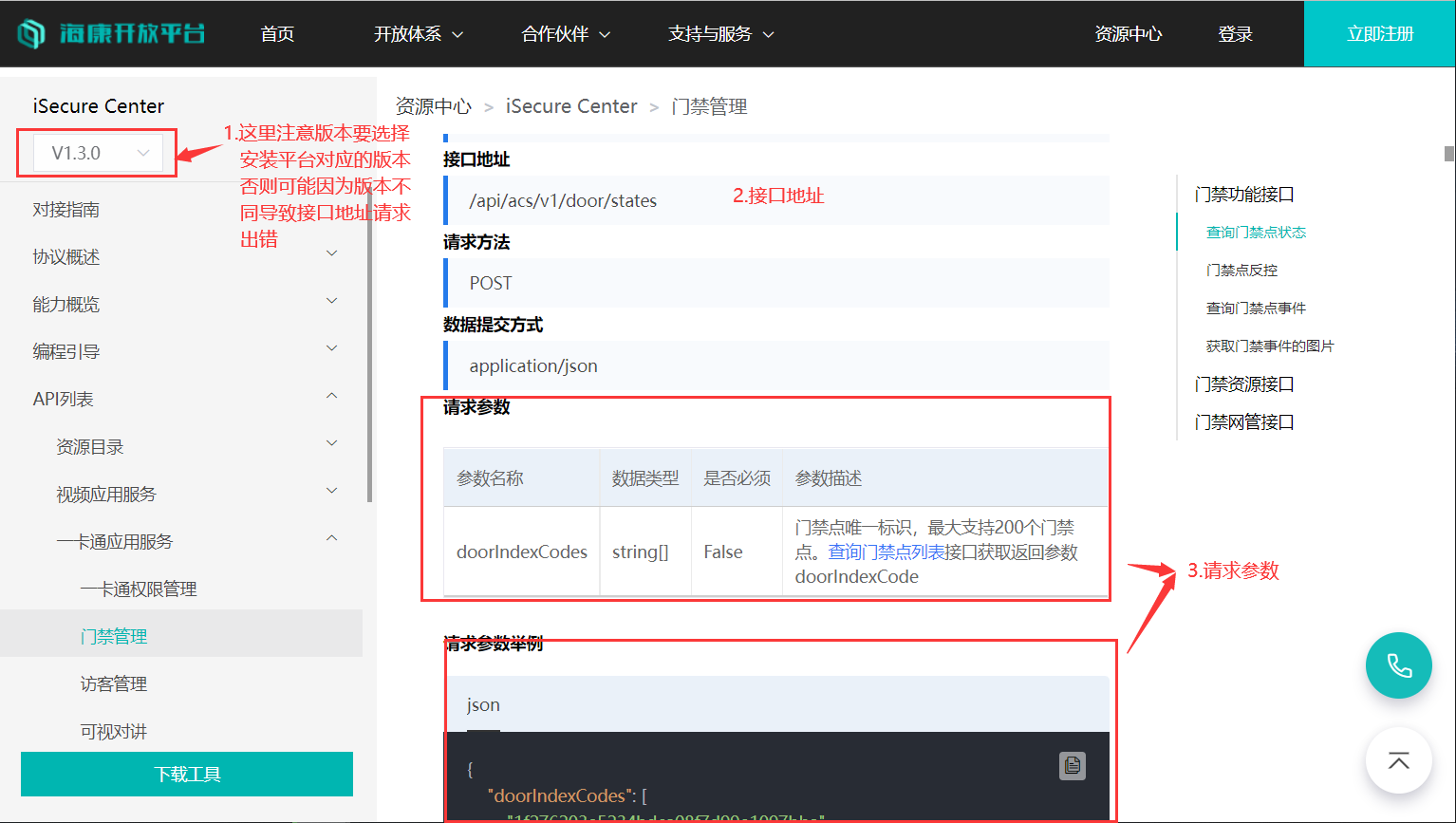Click 登录 to sign in
Screen dimensions: 1456x823
click(1235, 34)
